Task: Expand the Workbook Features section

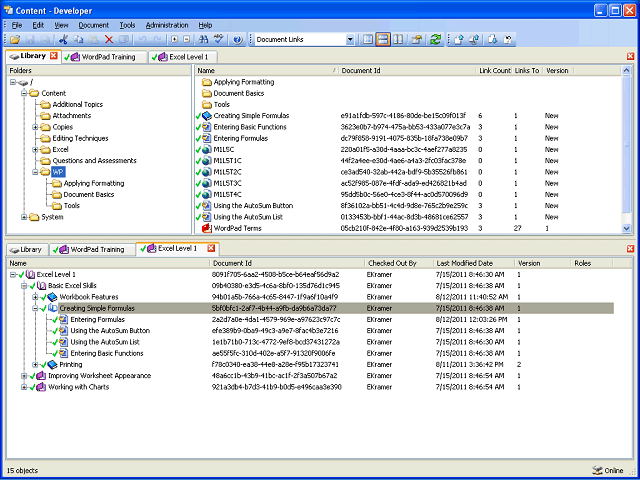Action: [x=35, y=297]
